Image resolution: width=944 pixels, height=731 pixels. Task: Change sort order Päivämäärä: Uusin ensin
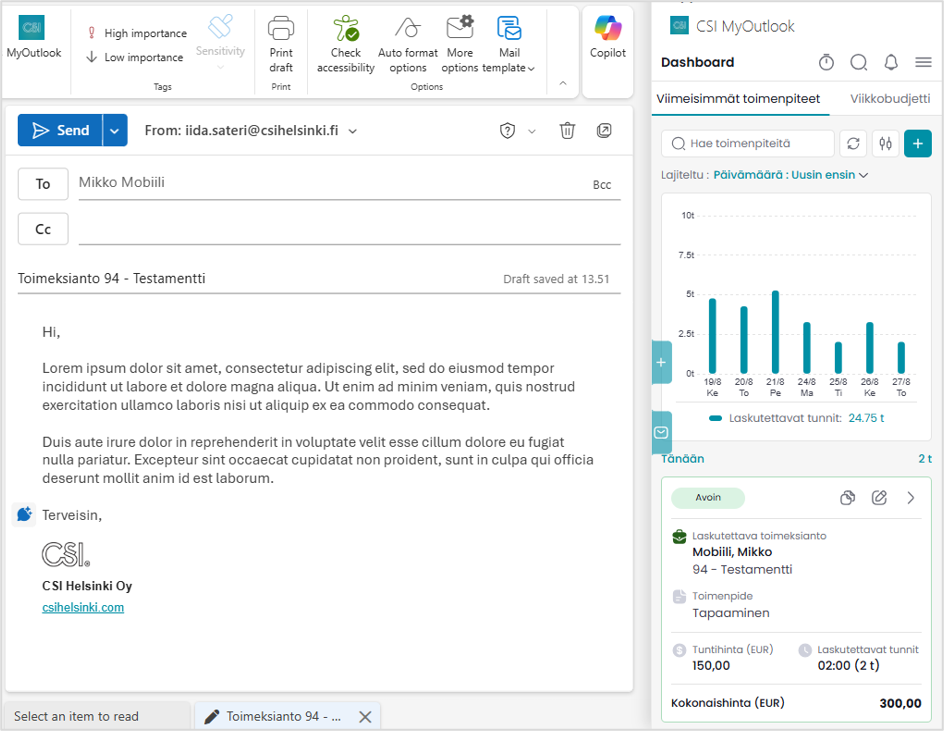point(790,175)
